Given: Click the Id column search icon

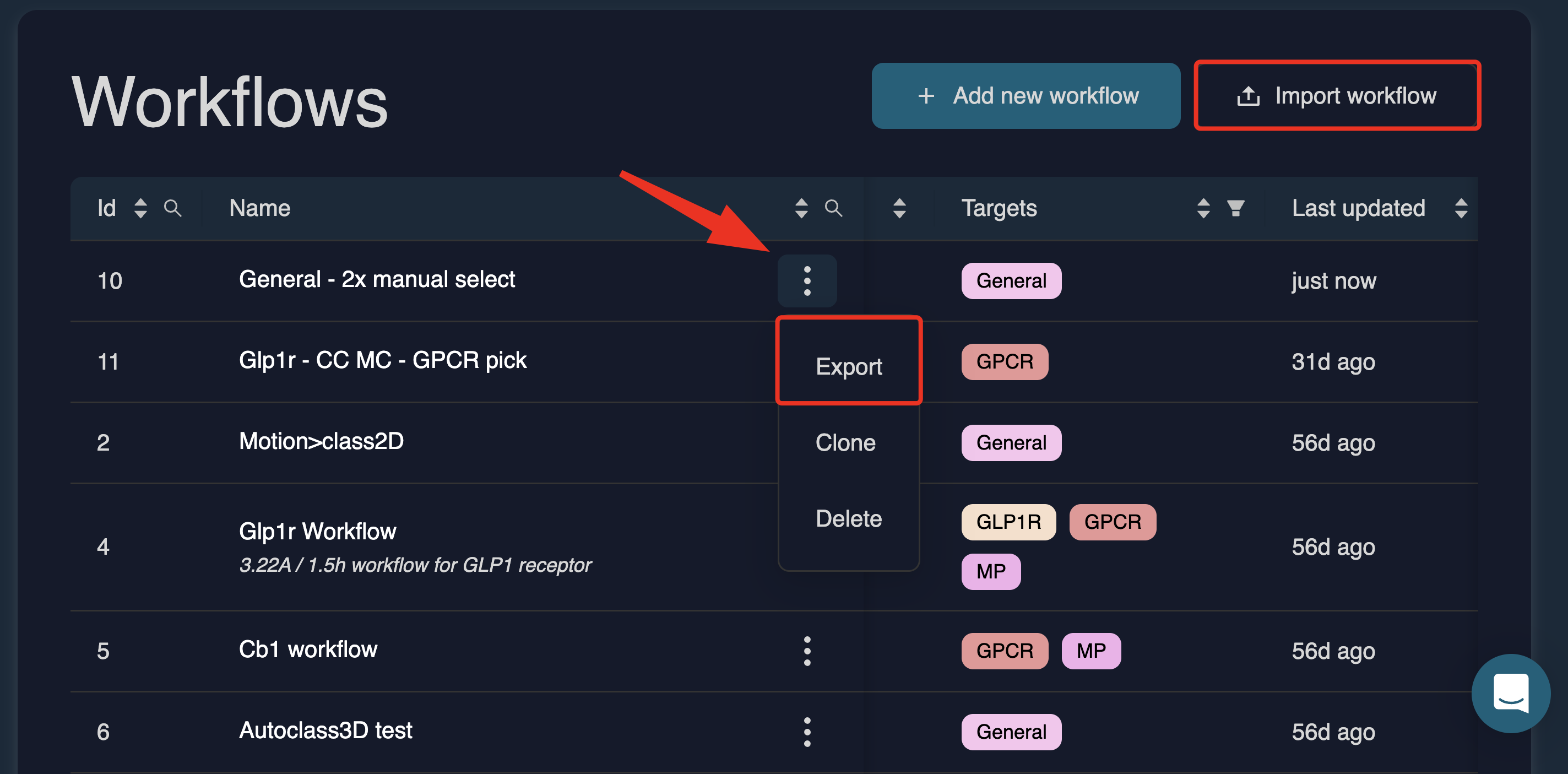Looking at the screenshot, I should click(x=173, y=208).
